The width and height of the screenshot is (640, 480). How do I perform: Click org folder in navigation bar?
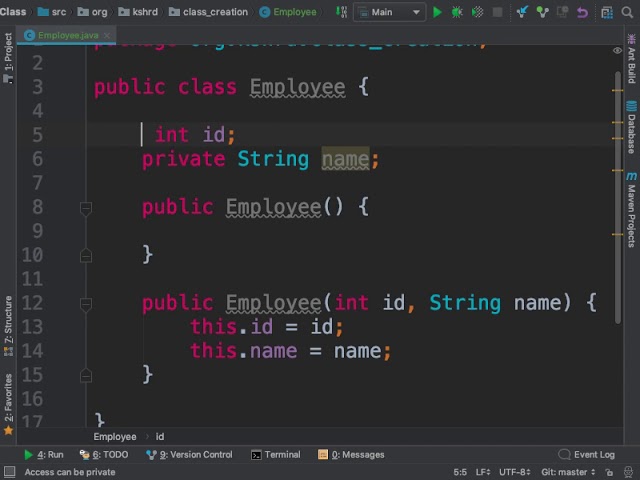click(x=93, y=12)
